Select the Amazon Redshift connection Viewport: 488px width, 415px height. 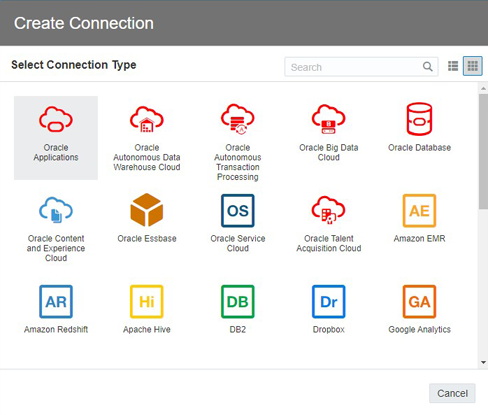[56, 320]
